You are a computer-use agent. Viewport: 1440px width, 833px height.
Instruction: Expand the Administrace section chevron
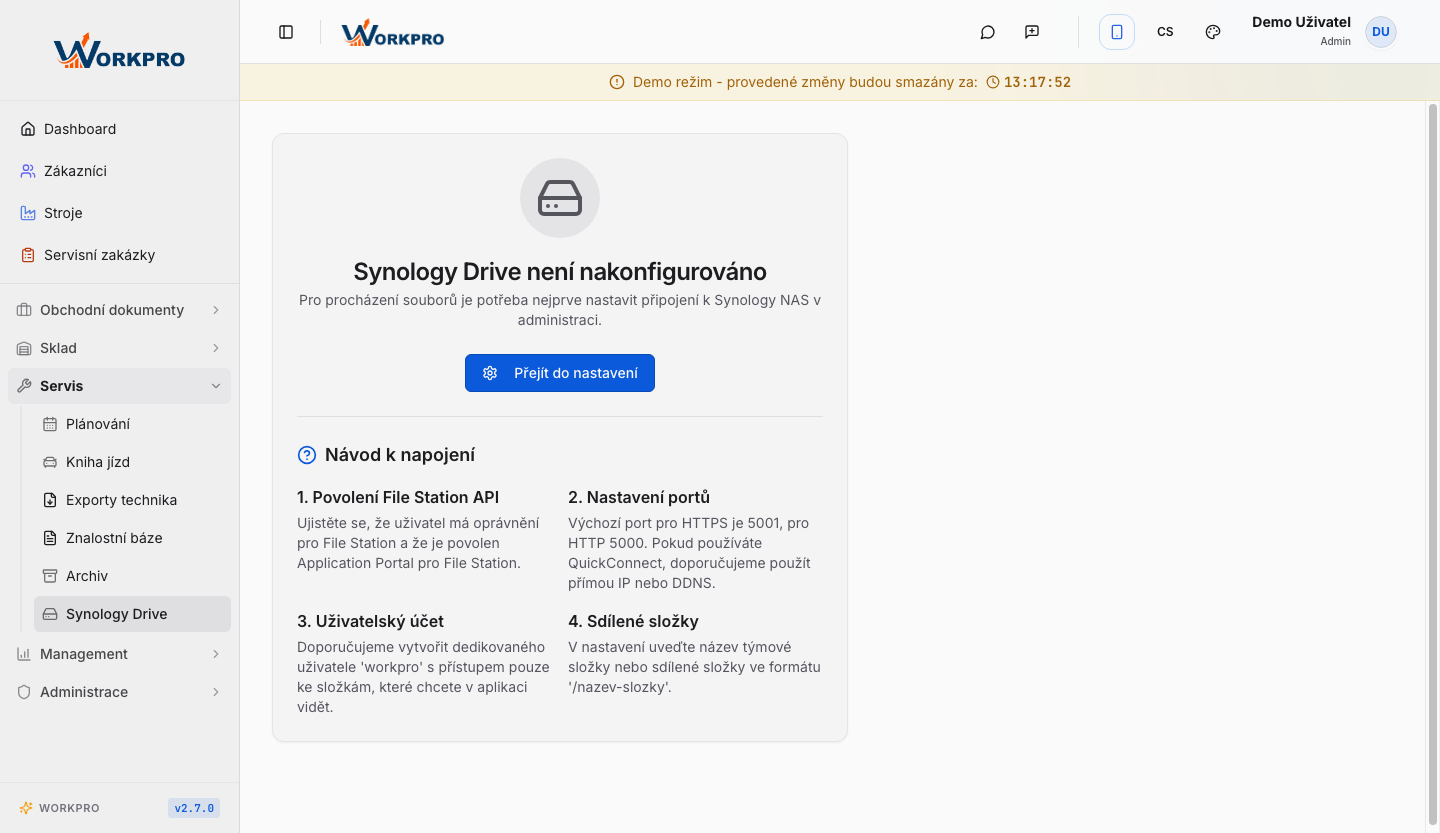pyautogui.click(x=216, y=692)
